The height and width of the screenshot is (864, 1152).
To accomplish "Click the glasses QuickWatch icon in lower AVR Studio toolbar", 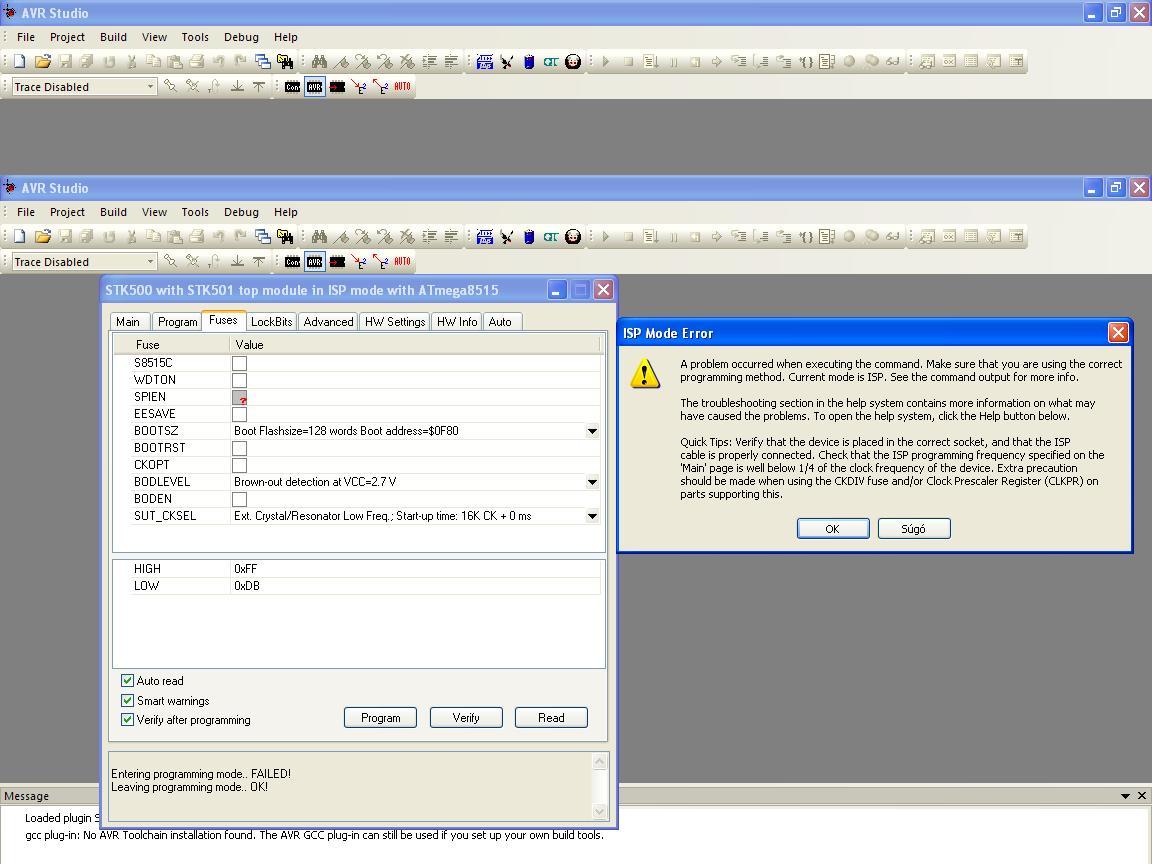I will click(x=893, y=237).
